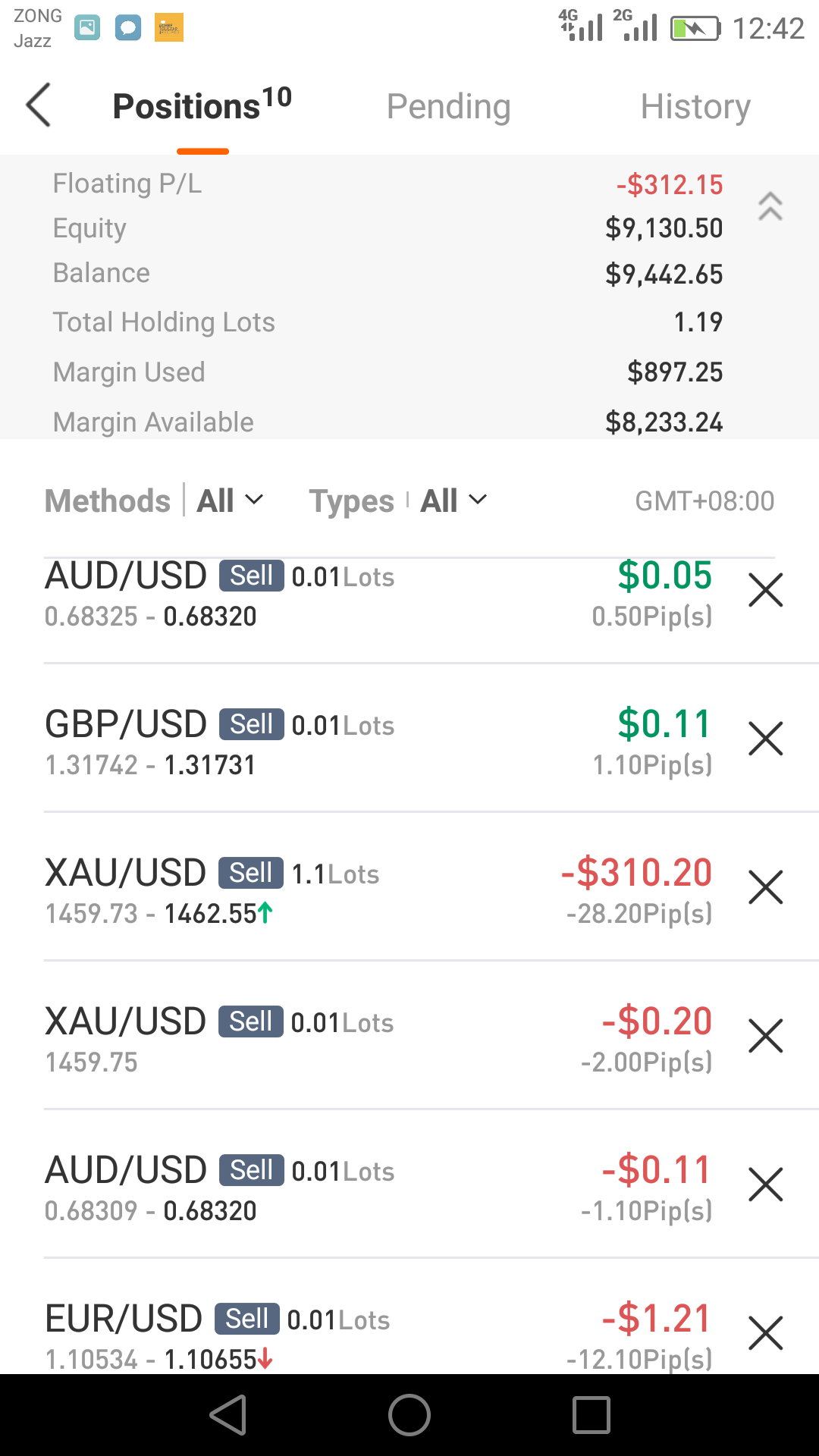Tap the Android back navigation button
The height and width of the screenshot is (1456, 819).
[x=228, y=1415]
